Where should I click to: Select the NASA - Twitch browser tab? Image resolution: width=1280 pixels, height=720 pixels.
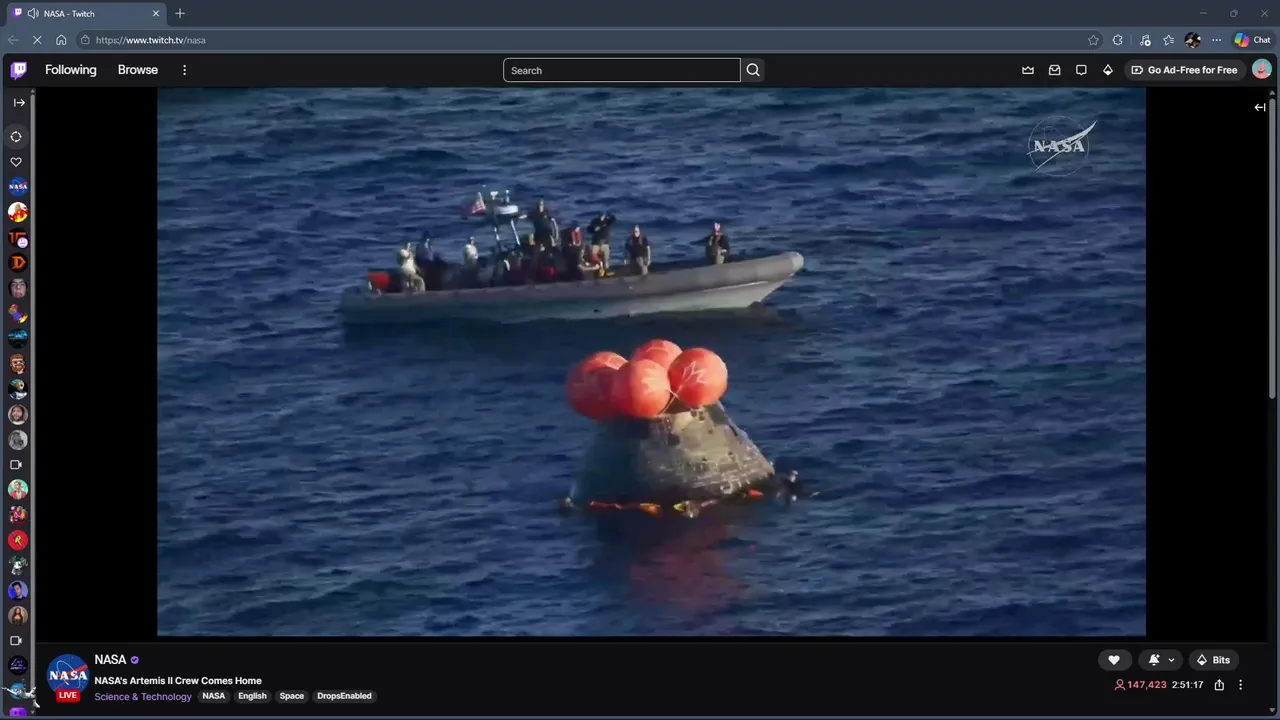tap(86, 13)
